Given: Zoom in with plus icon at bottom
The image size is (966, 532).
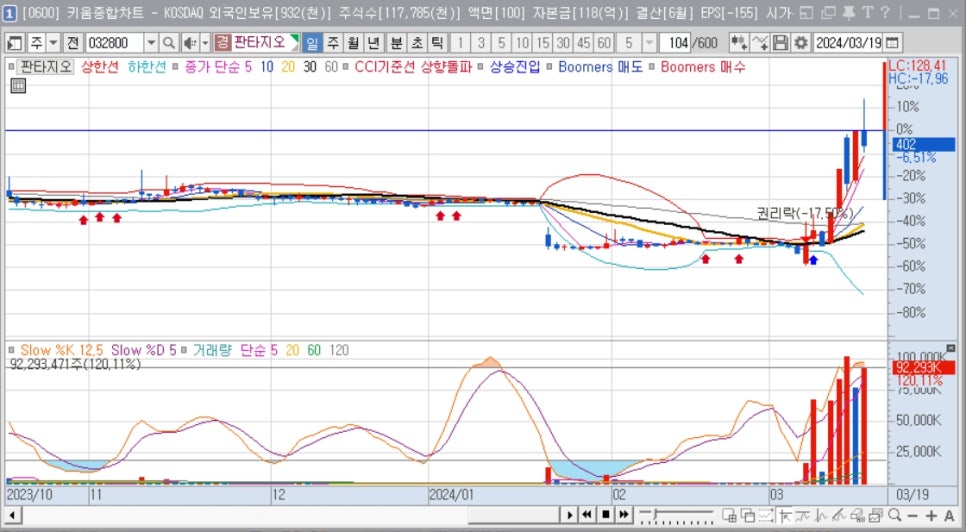Looking at the screenshot, I should pyautogui.click(x=932, y=515).
